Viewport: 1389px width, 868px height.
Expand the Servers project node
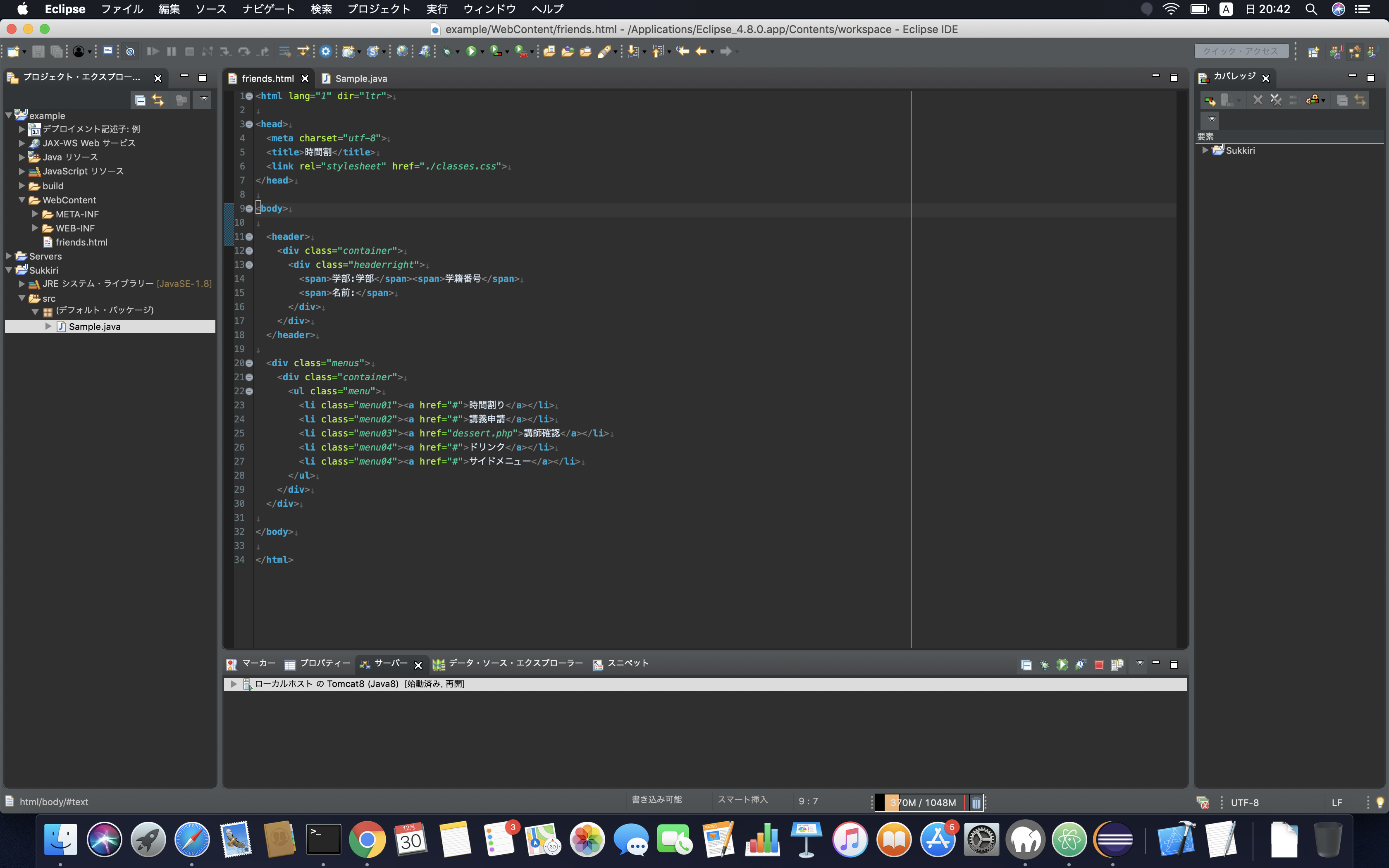[x=9, y=256]
